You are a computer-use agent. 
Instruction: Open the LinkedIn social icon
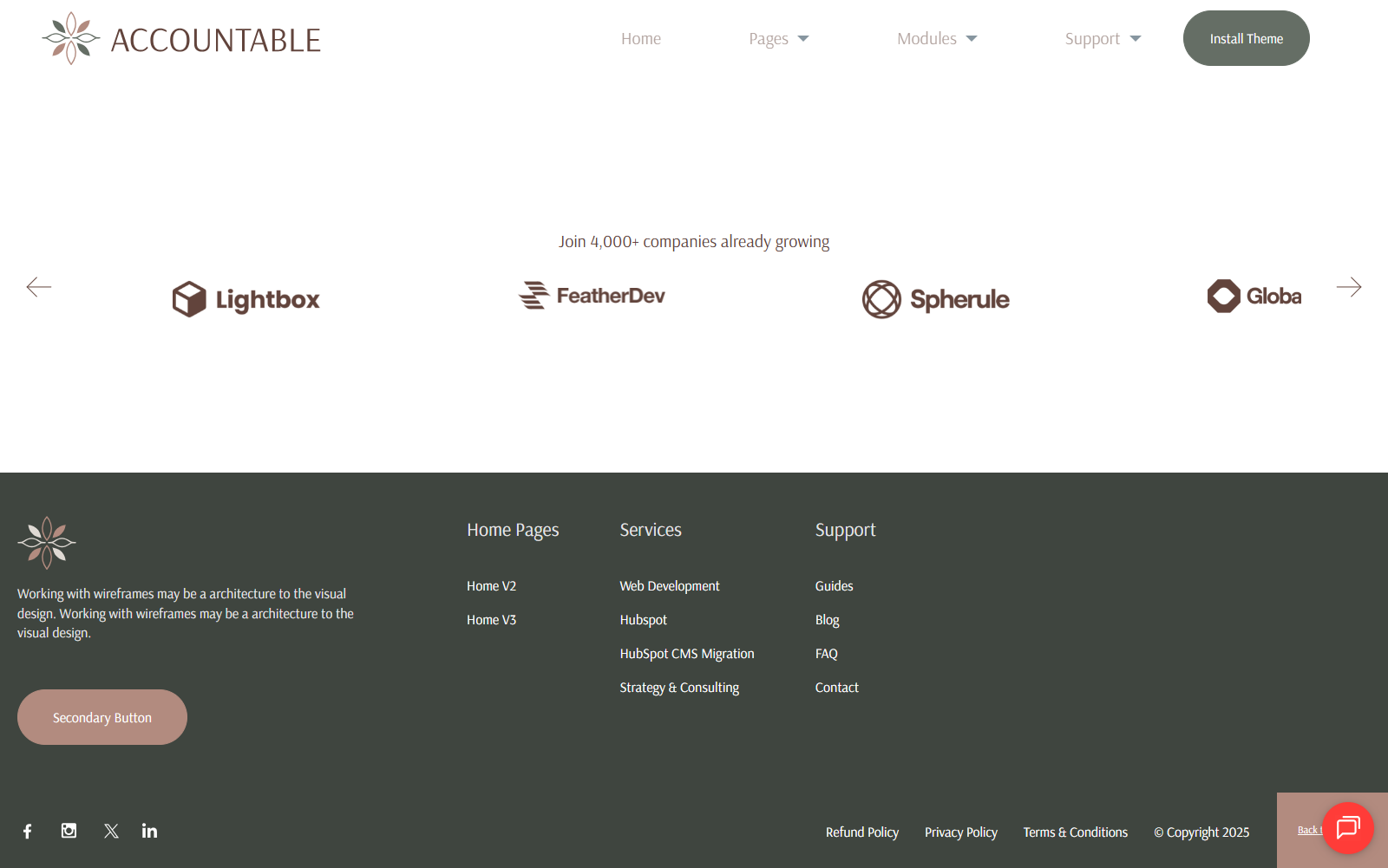(150, 831)
